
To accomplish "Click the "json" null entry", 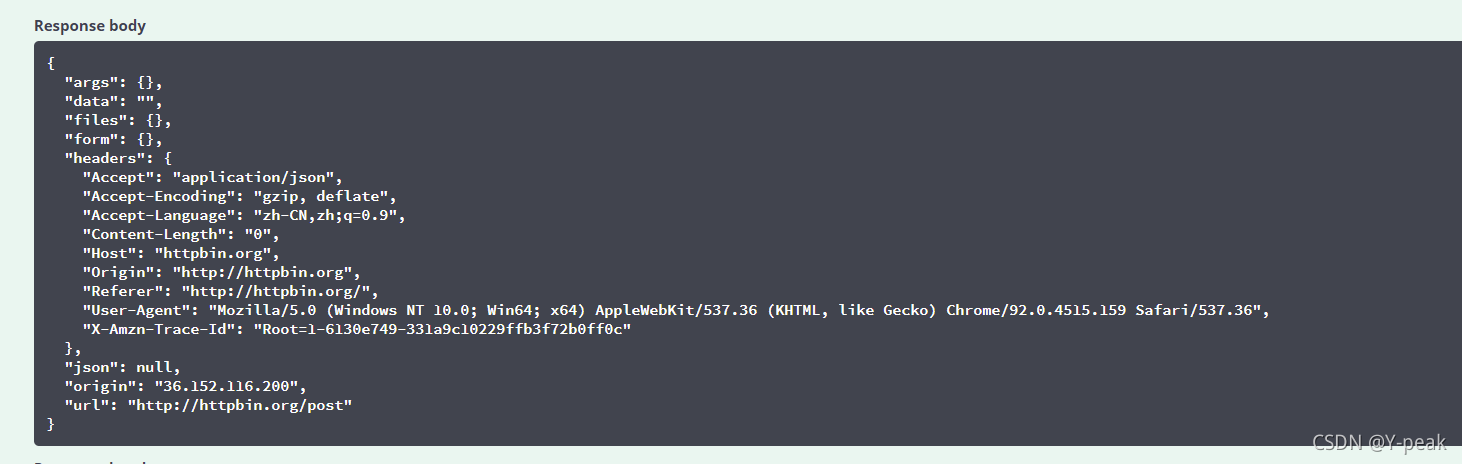I will coord(122,367).
